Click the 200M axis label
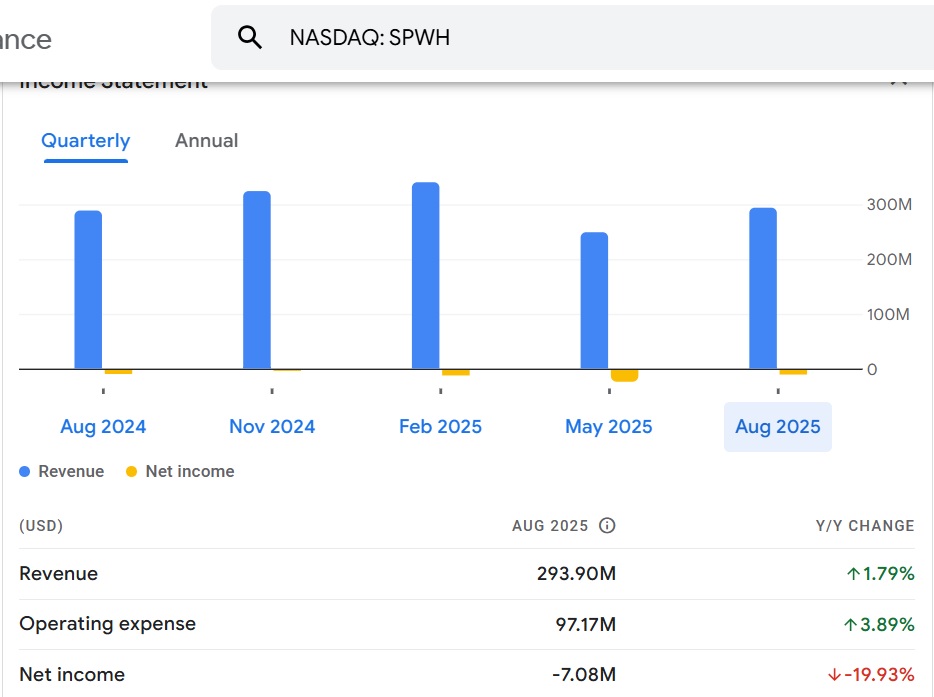Screen dimensions: 934x697 tap(889, 259)
